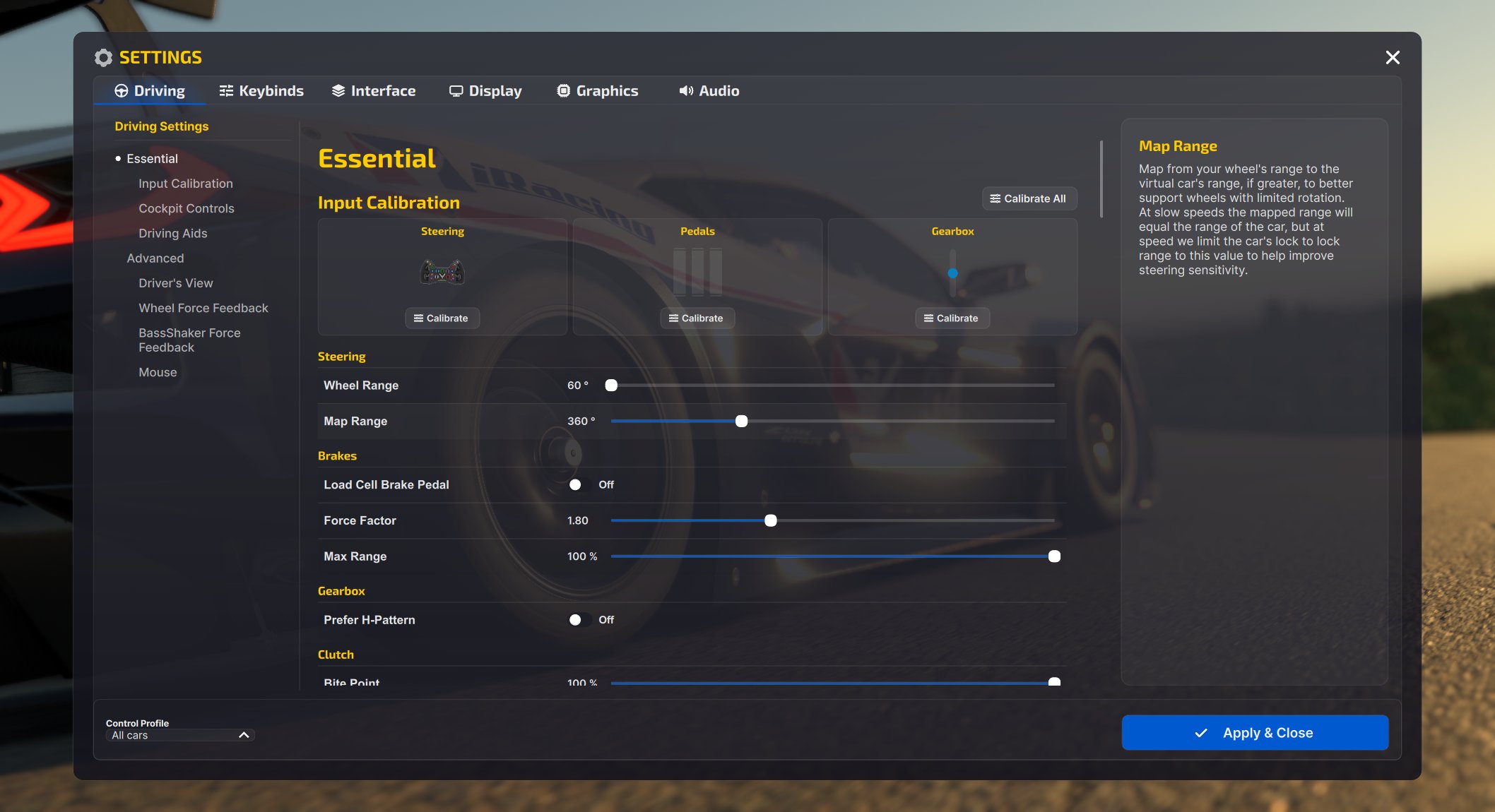Select Advanced in the sidebar tree
Image resolution: width=1495 pixels, height=812 pixels.
155,258
